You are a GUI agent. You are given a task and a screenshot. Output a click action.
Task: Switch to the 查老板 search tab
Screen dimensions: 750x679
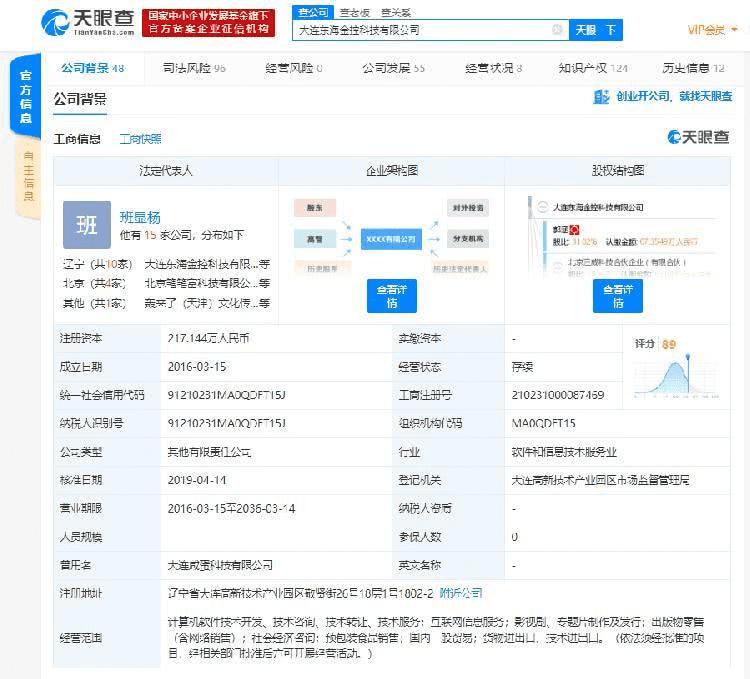(x=354, y=12)
